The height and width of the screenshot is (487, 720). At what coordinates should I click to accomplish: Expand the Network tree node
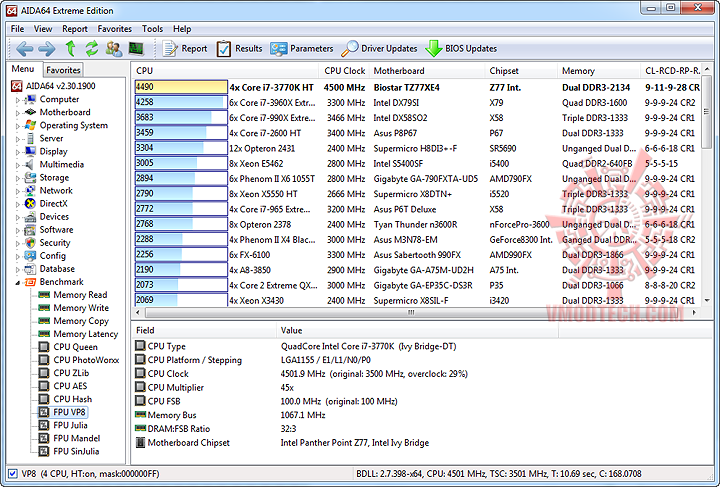point(18,191)
